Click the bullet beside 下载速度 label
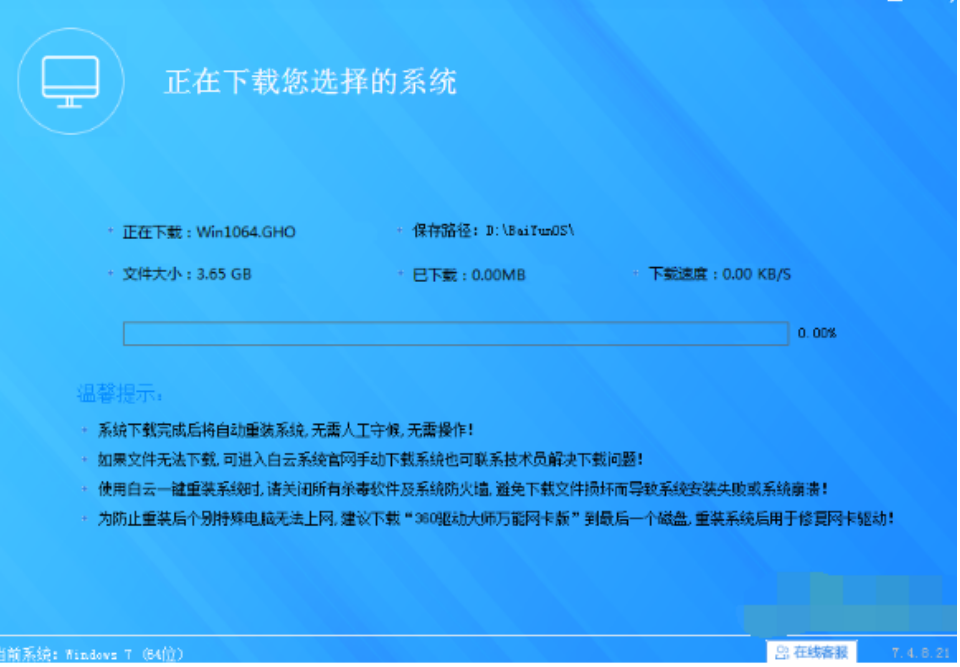This screenshot has height=667, width=960. (636, 273)
